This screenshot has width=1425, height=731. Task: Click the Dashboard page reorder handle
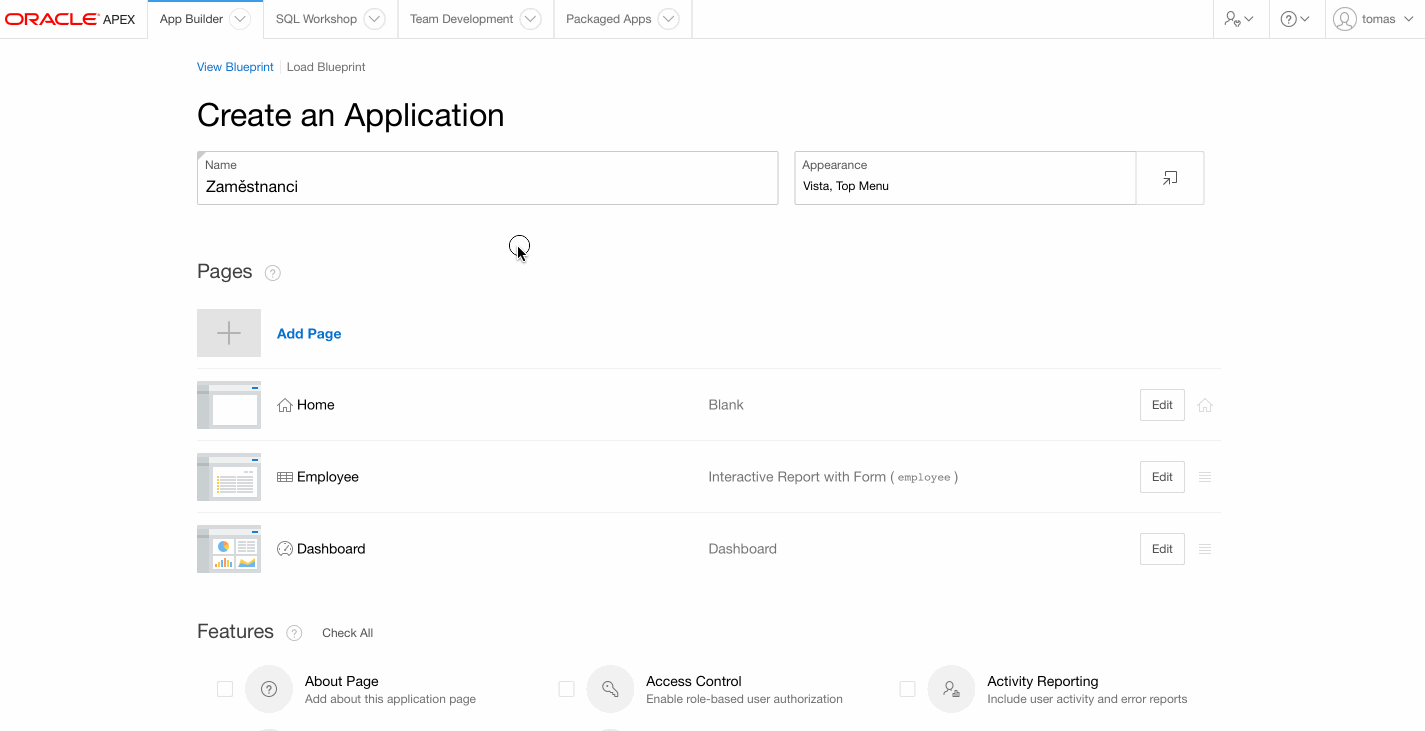point(1205,549)
